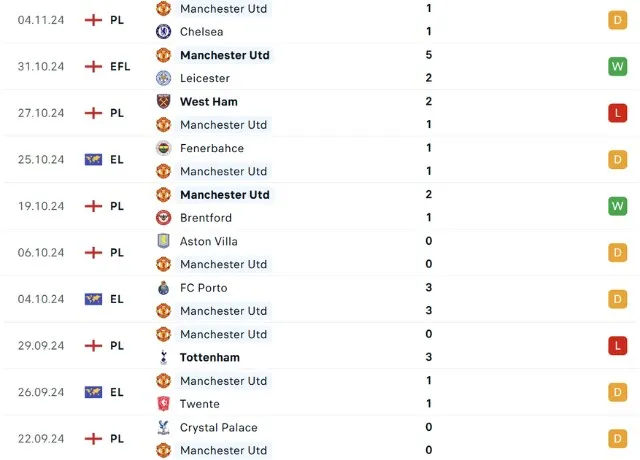Image resolution: width=640 pixels, height=460 pixels.
Task: Click the red L badge for Tottenham match
Action: pyautogui.click(x=618, y=345)
